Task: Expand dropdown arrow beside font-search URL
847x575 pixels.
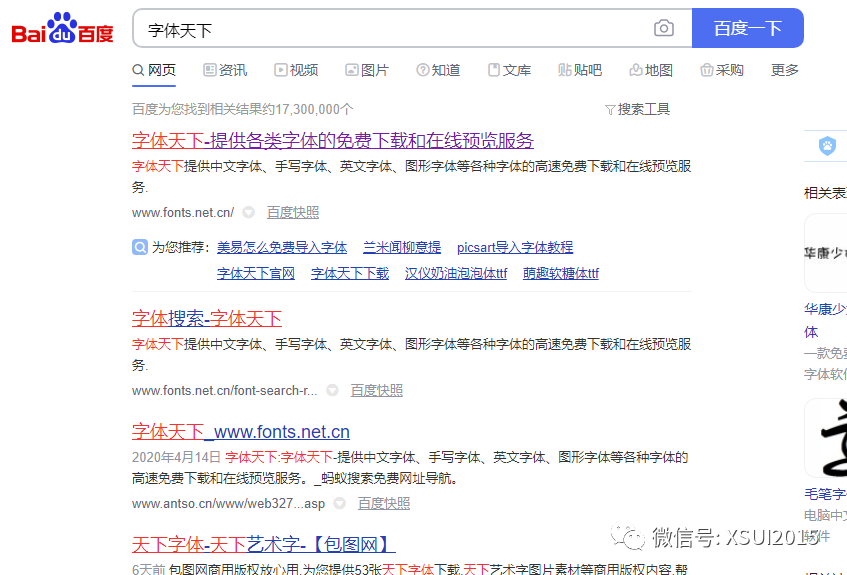Action: (x=332, y=390)
